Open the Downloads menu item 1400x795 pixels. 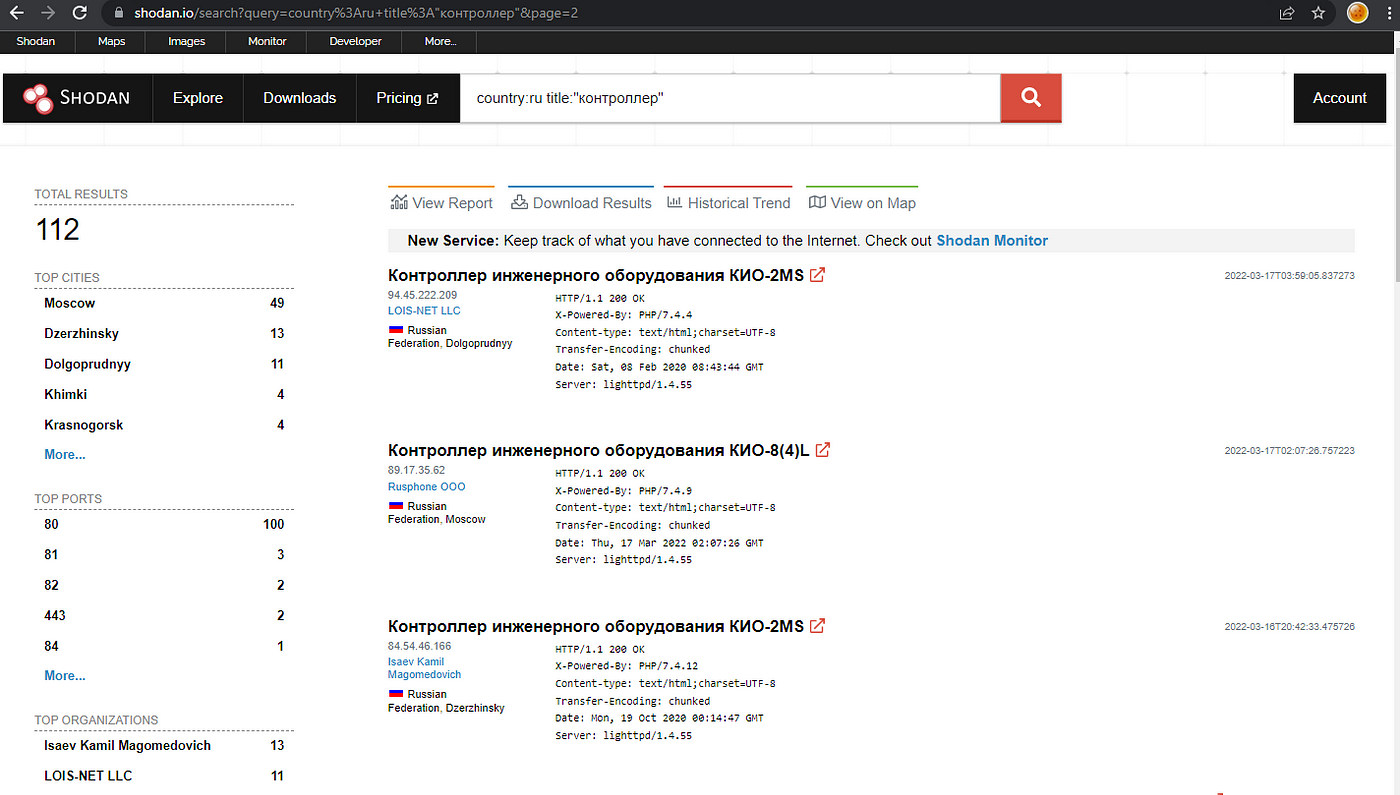(300, 98)
